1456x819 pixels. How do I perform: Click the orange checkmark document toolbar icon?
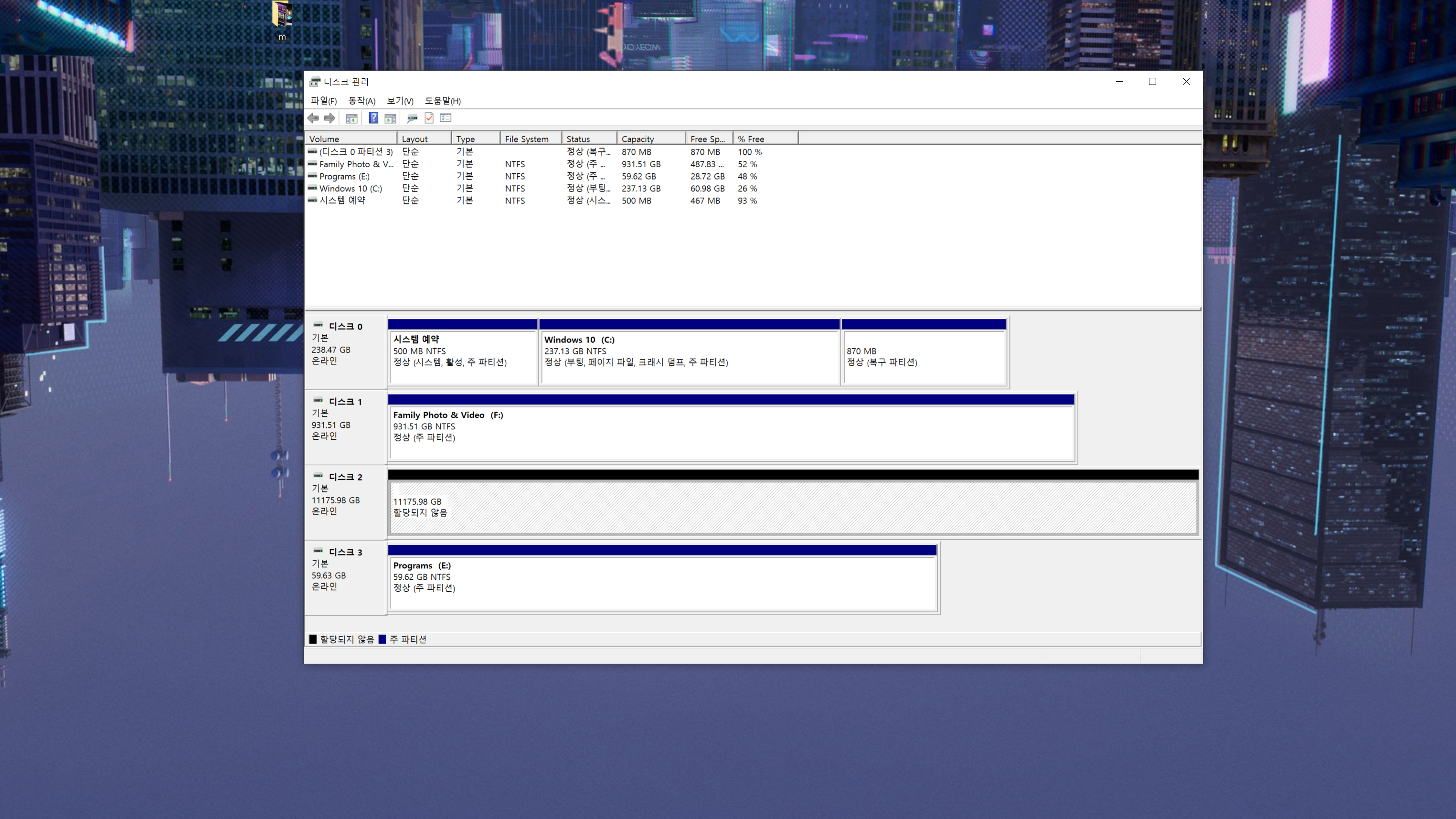point(429,117)
